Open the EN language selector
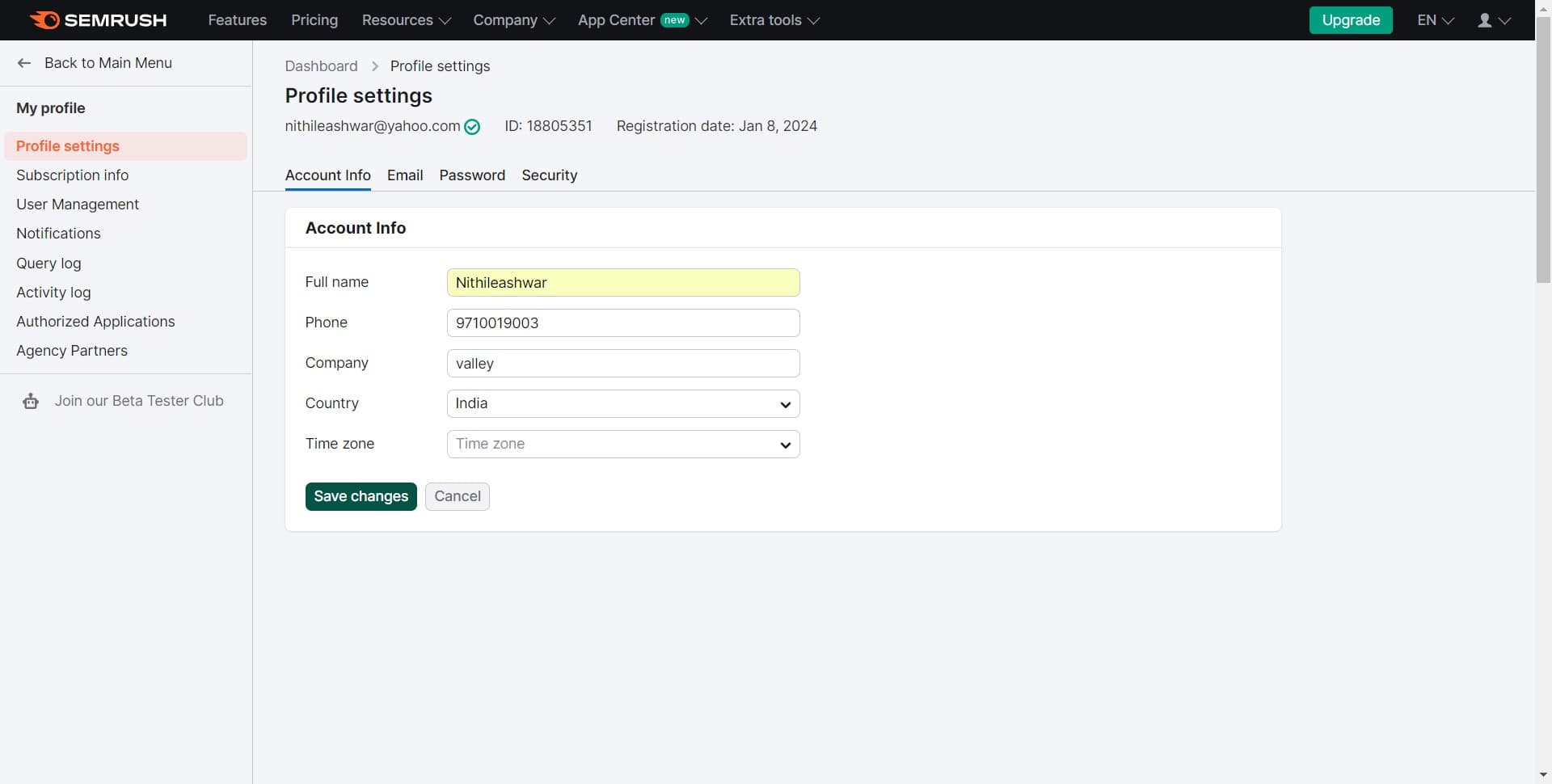 click(x=1435, y=20)
